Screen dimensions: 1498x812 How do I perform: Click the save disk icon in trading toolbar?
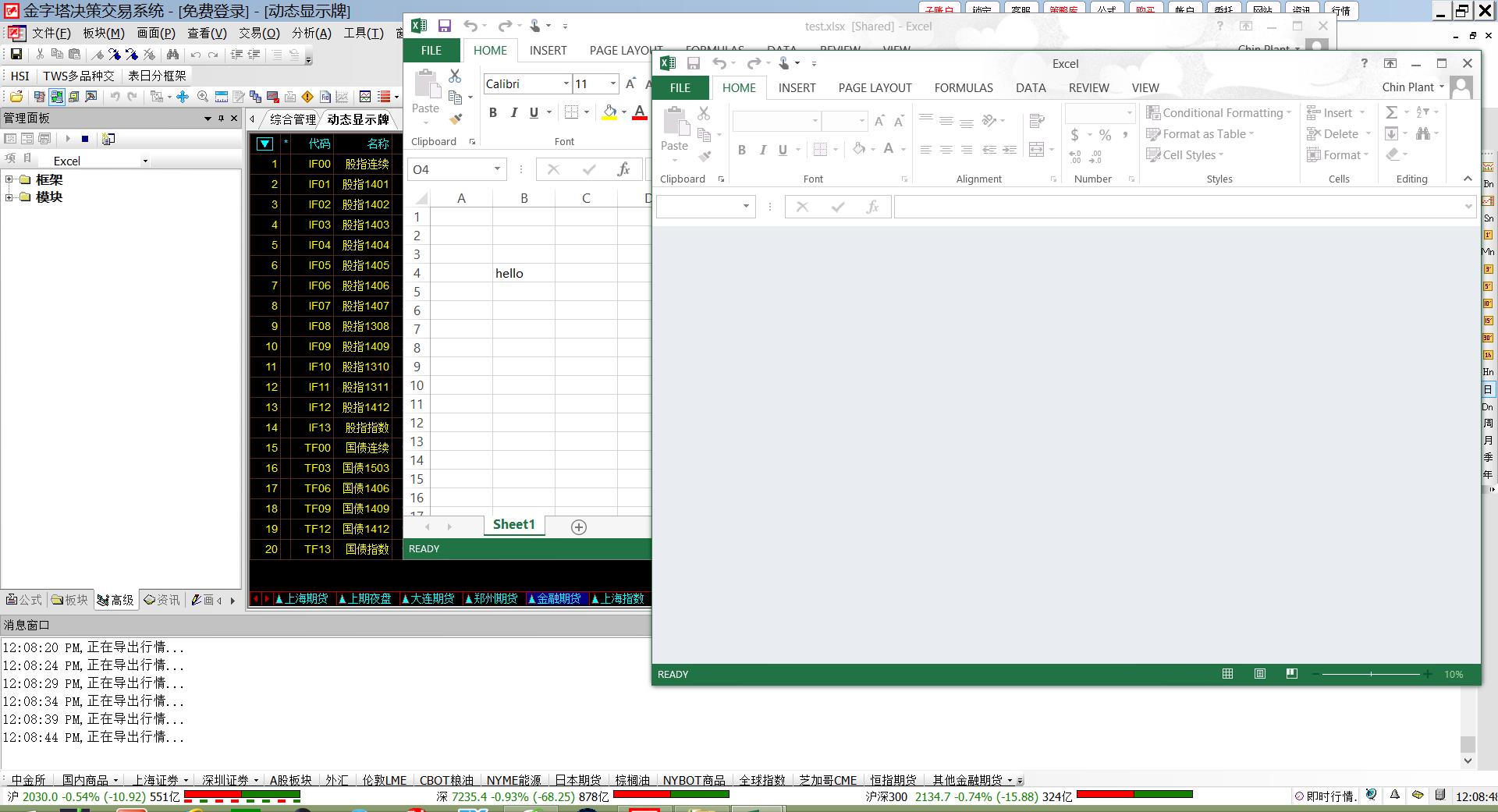16,55
